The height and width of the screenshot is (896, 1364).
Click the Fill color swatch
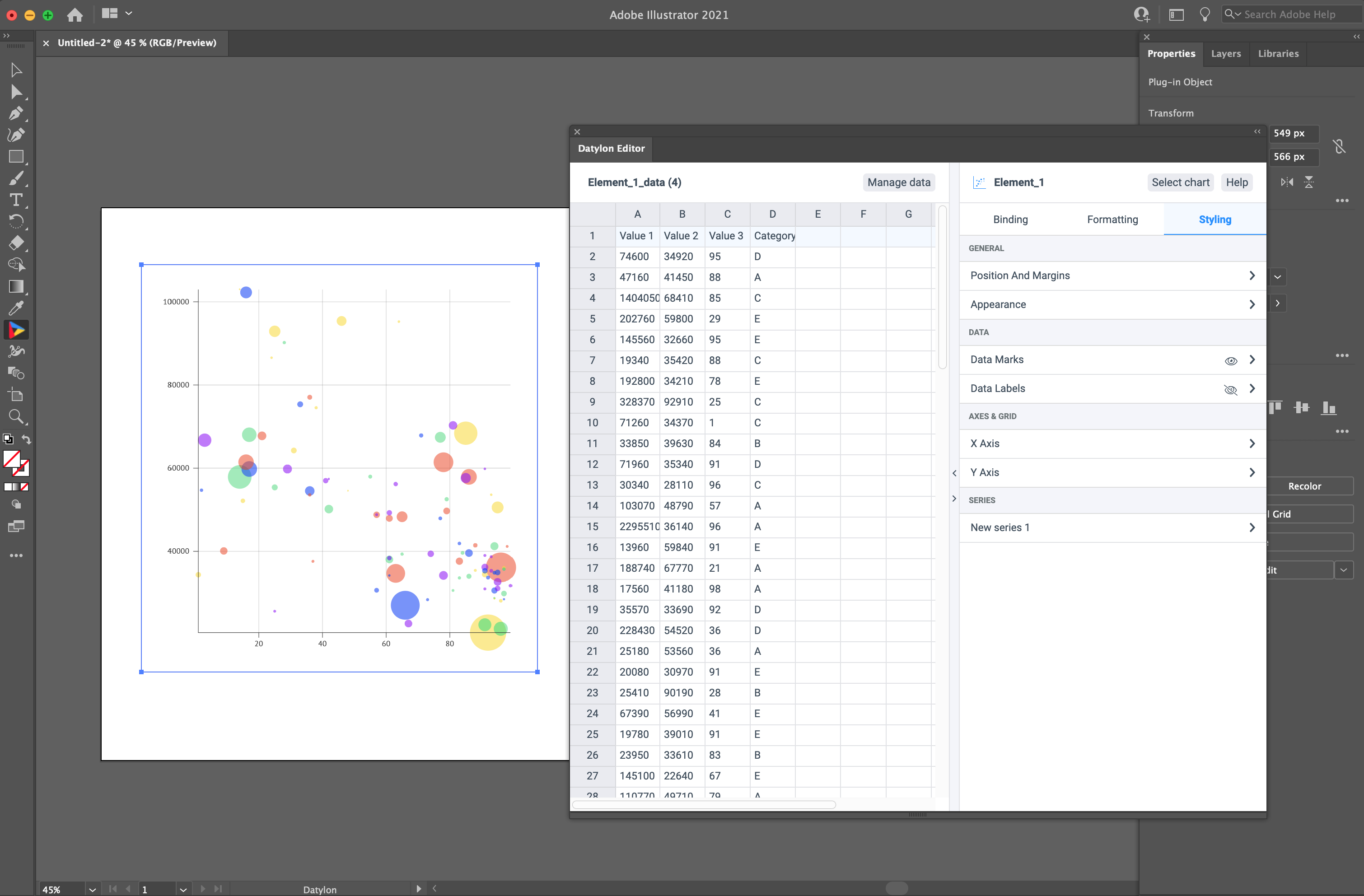[x=11, y=459]
